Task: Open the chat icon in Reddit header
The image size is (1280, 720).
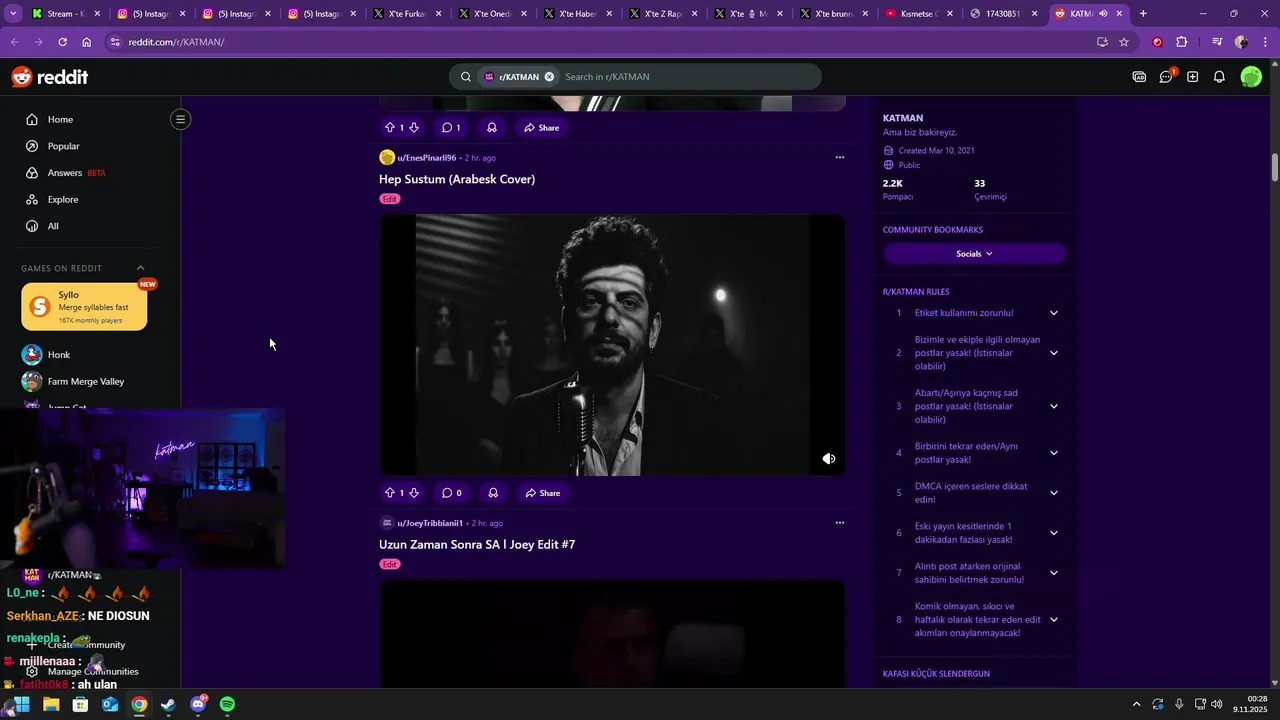Action: (x=1166, y=77)
